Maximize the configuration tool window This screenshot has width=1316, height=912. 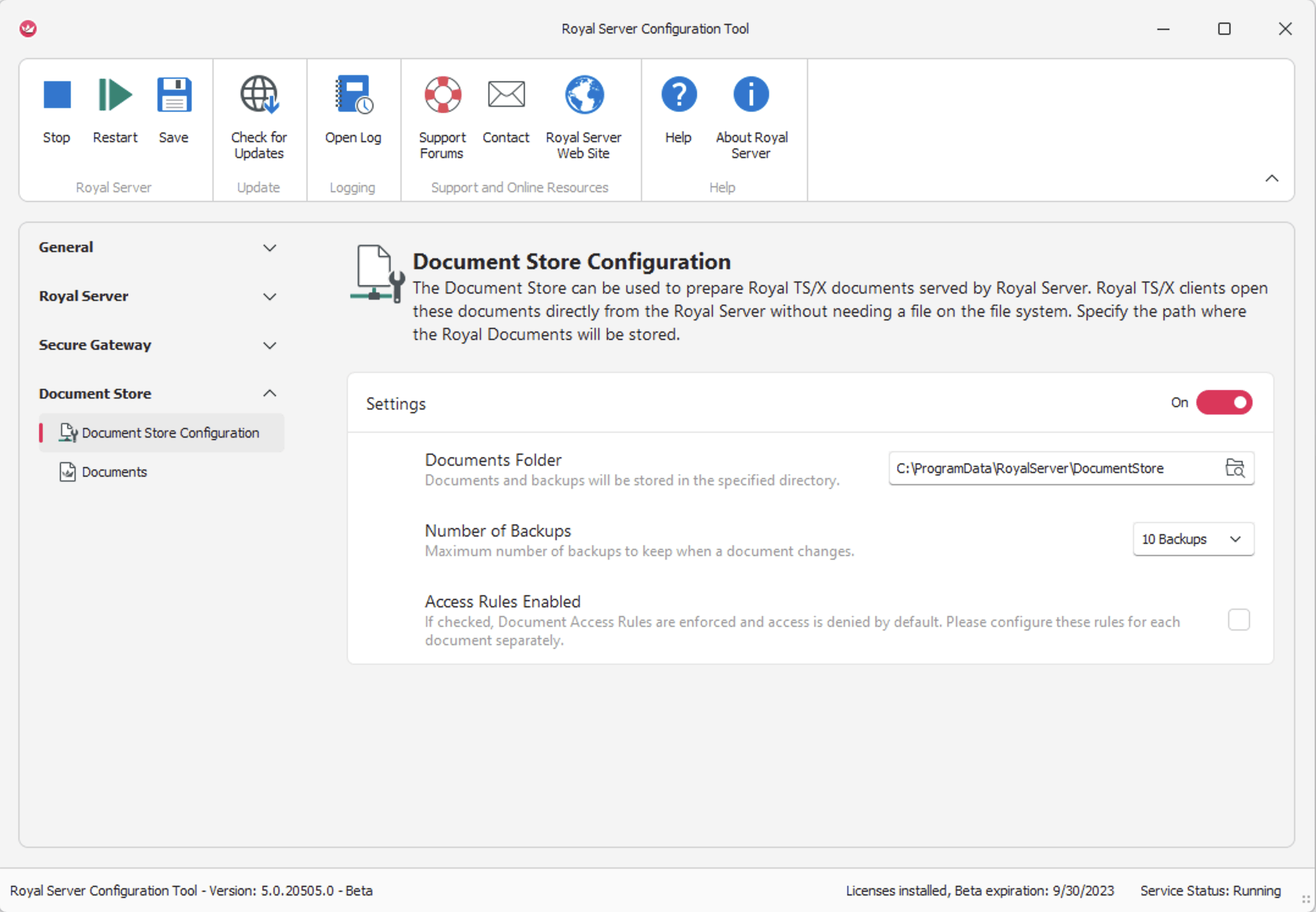pos(1224,29)
